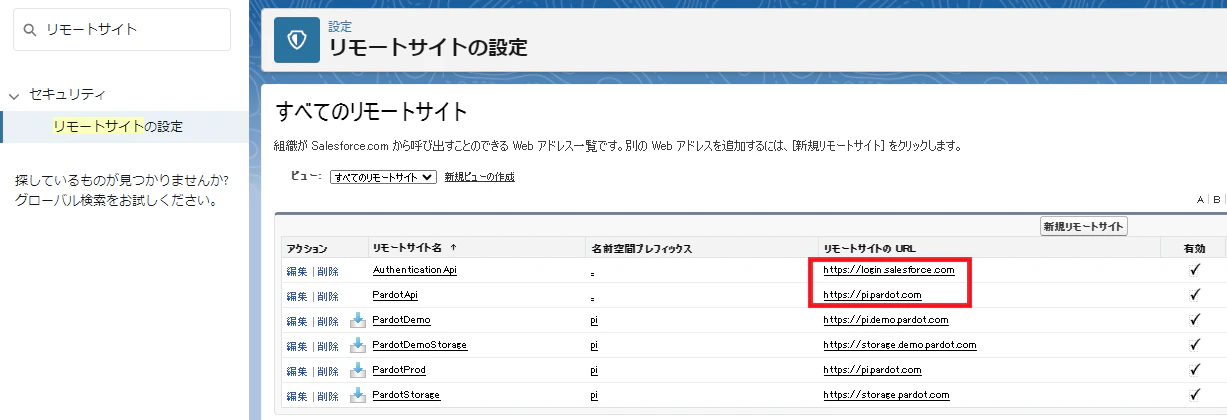Viewport: 1227px width, 420px height.
Task: Click the 新規リモートサイト button
Action: click(x=1084, y=226)
